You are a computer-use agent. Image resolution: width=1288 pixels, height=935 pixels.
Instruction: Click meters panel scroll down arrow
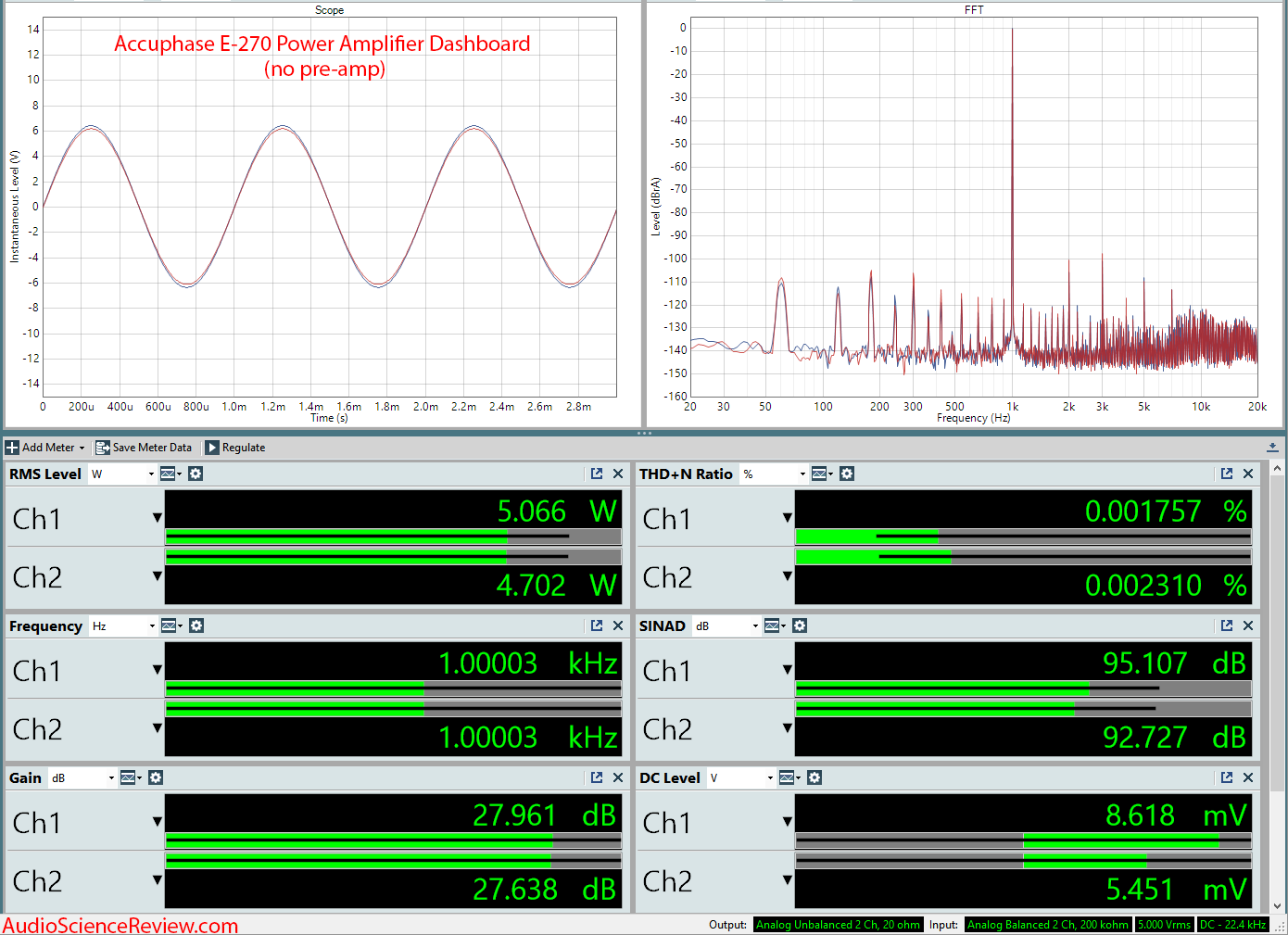[1278, 907]
